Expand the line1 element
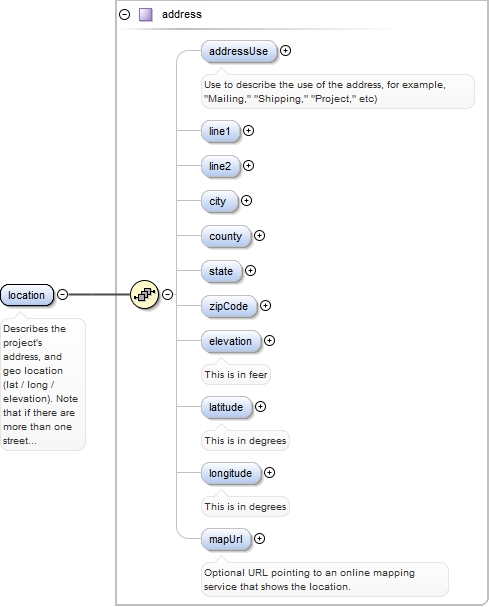Image resolution: width=490 pixels, height=607 pixels. point(248,131)
